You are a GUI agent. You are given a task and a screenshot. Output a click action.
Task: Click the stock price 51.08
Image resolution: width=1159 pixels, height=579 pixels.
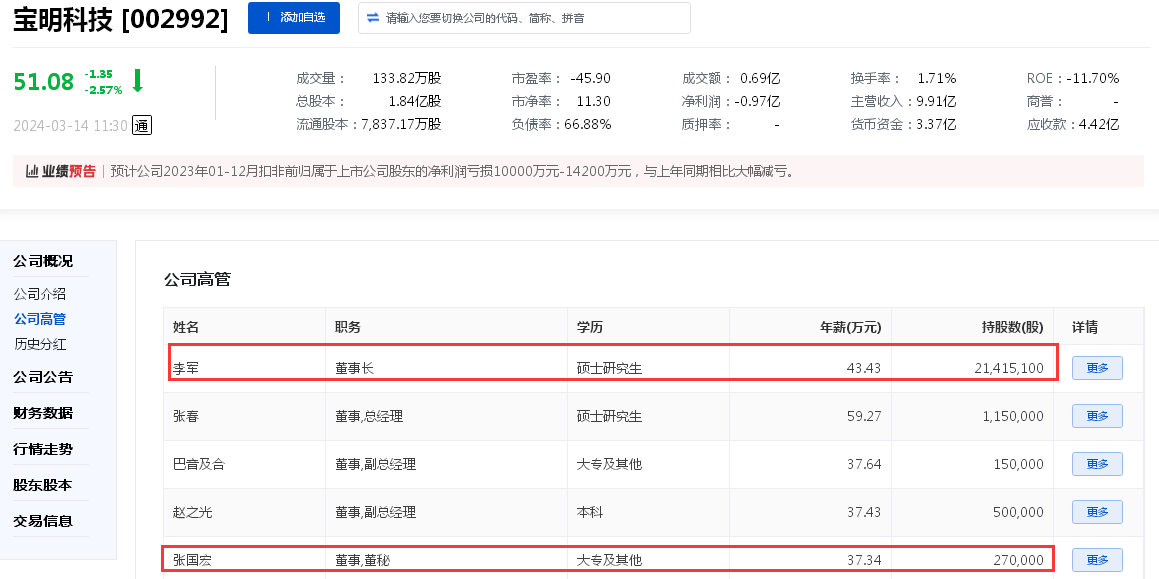pos(44,81)
